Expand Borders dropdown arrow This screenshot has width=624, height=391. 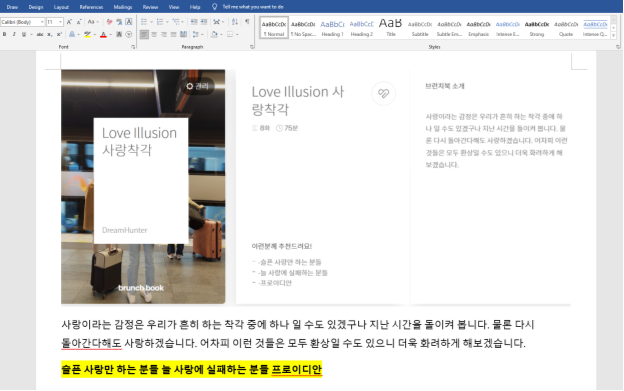pos(237,35)
